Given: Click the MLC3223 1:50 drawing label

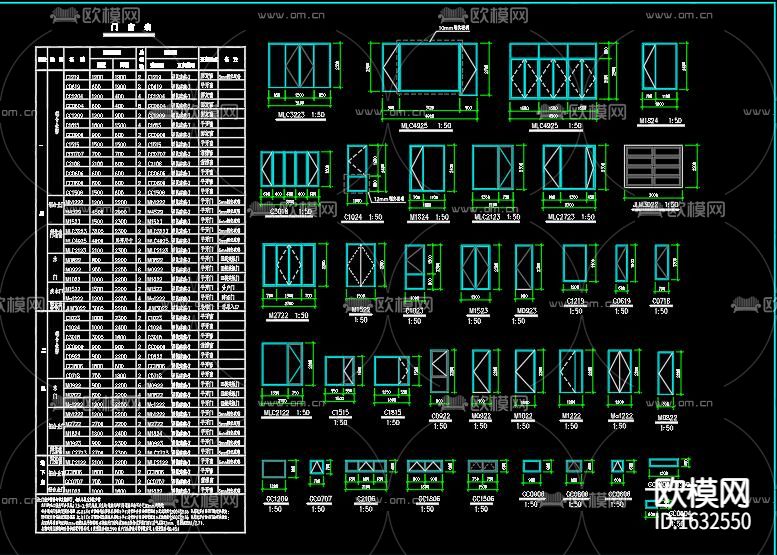Looking at the screenshot, I should tap(300, 115).
